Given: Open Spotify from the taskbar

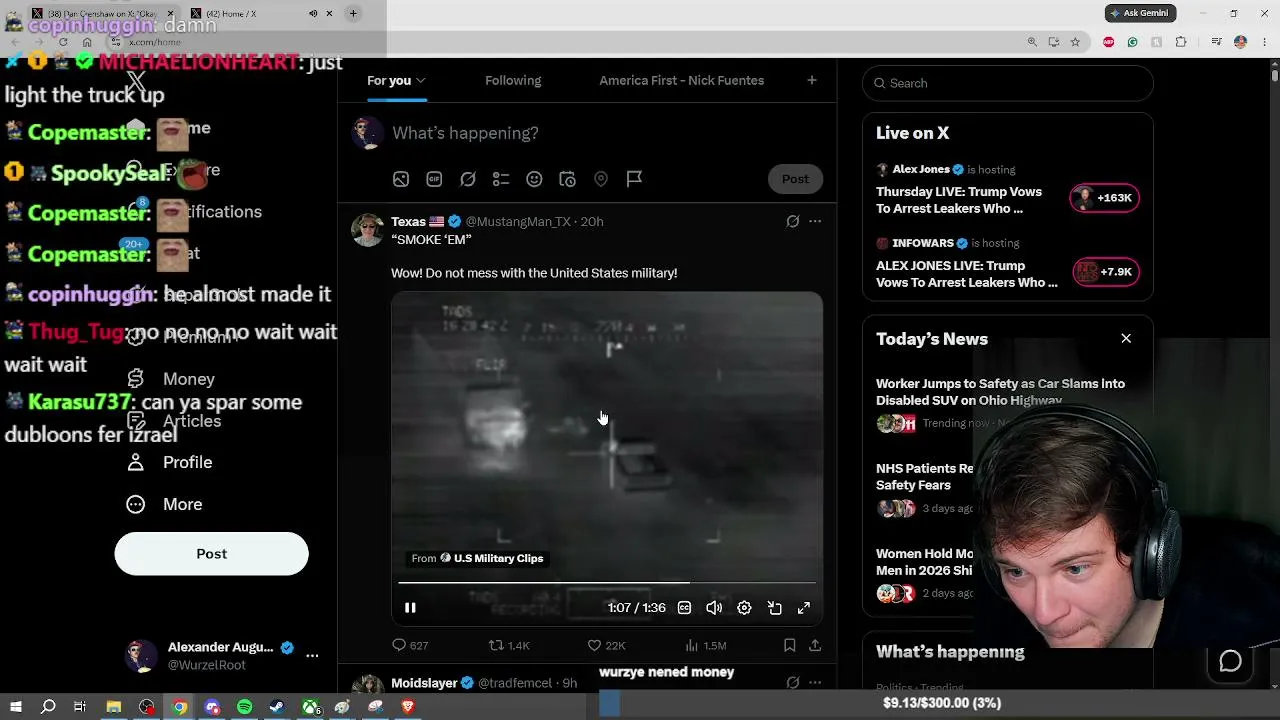Looking at the screenshot, I should tap(245, 707).
